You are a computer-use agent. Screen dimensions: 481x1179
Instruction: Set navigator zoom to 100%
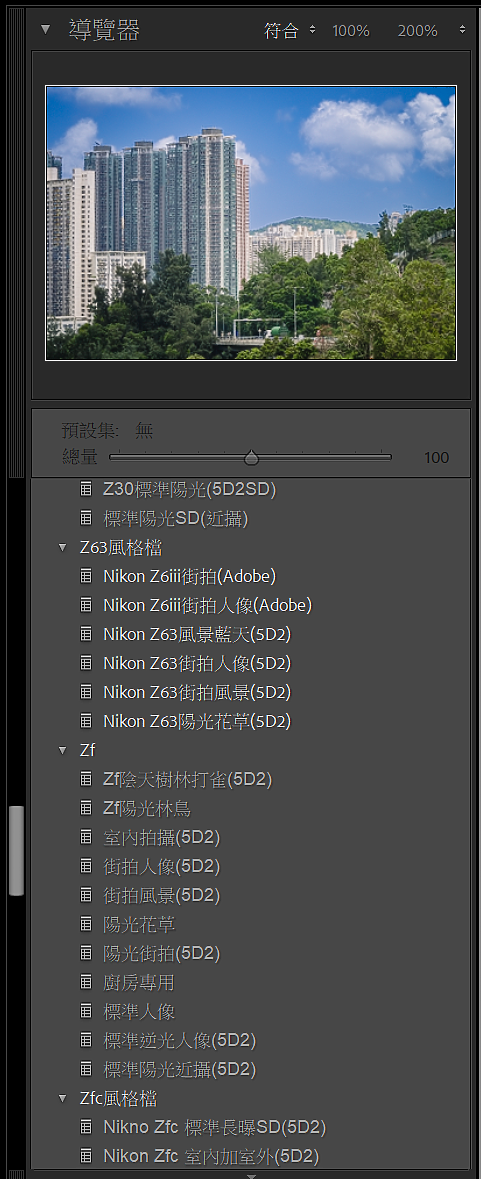pyautogui.click(x=351, y=31)
